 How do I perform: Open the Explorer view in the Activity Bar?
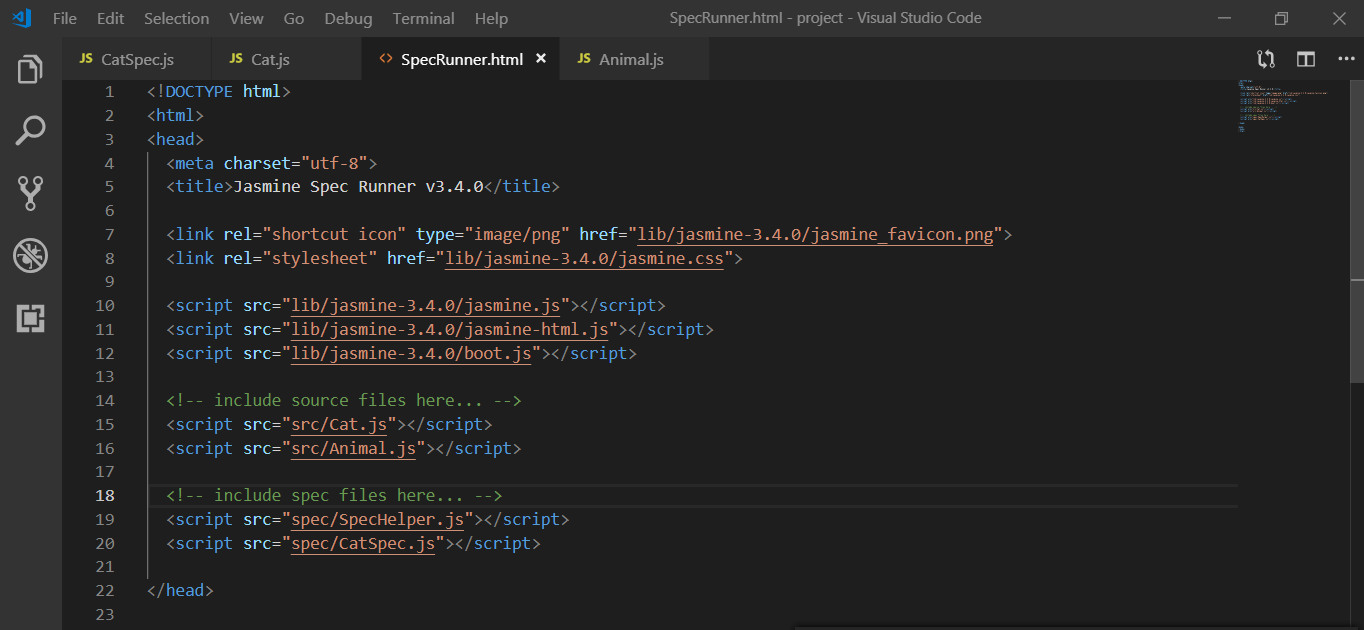(x=29, y=68)
